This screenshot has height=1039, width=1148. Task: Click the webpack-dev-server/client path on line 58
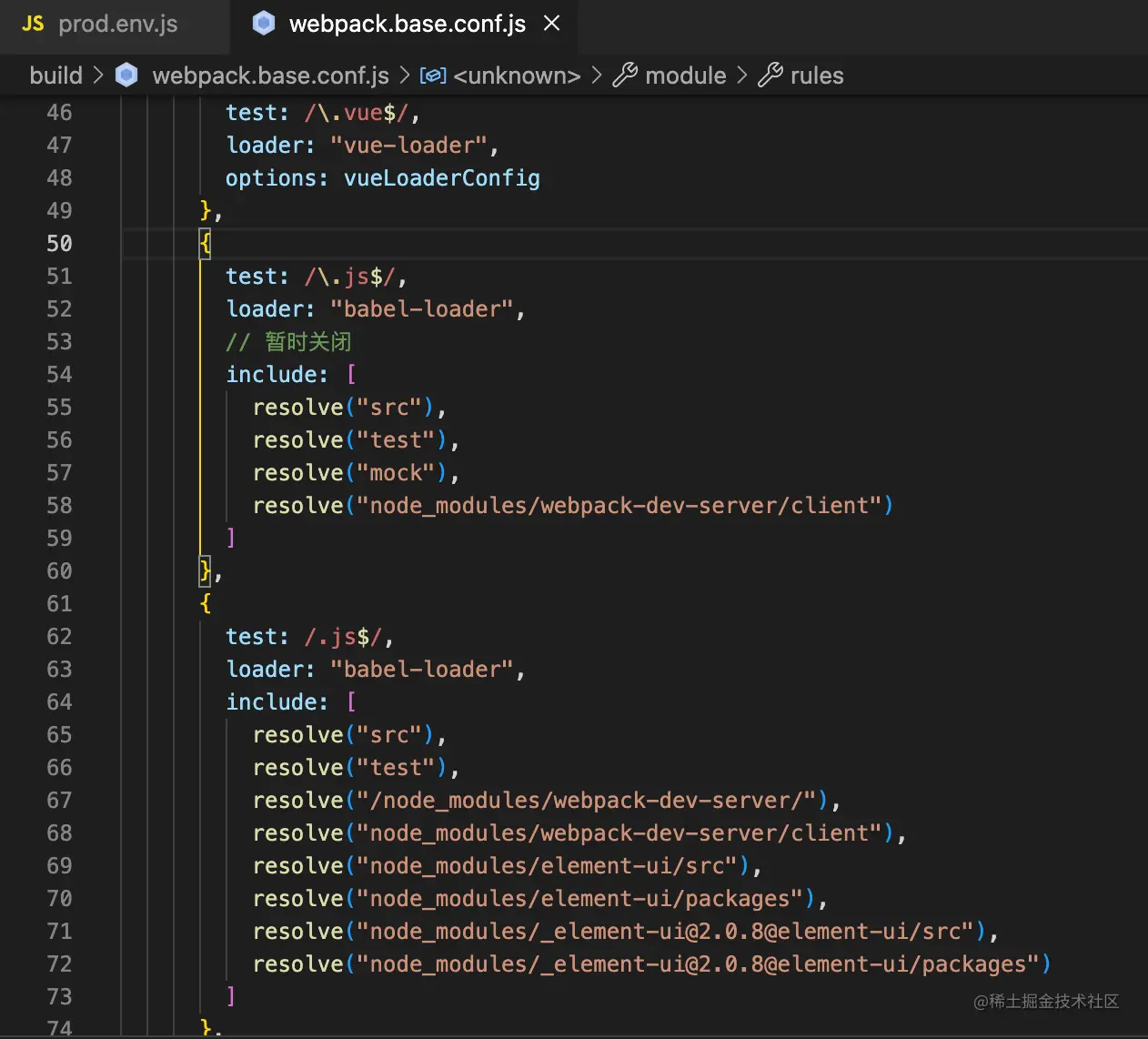pyautogui.click(x=619, y=506)
